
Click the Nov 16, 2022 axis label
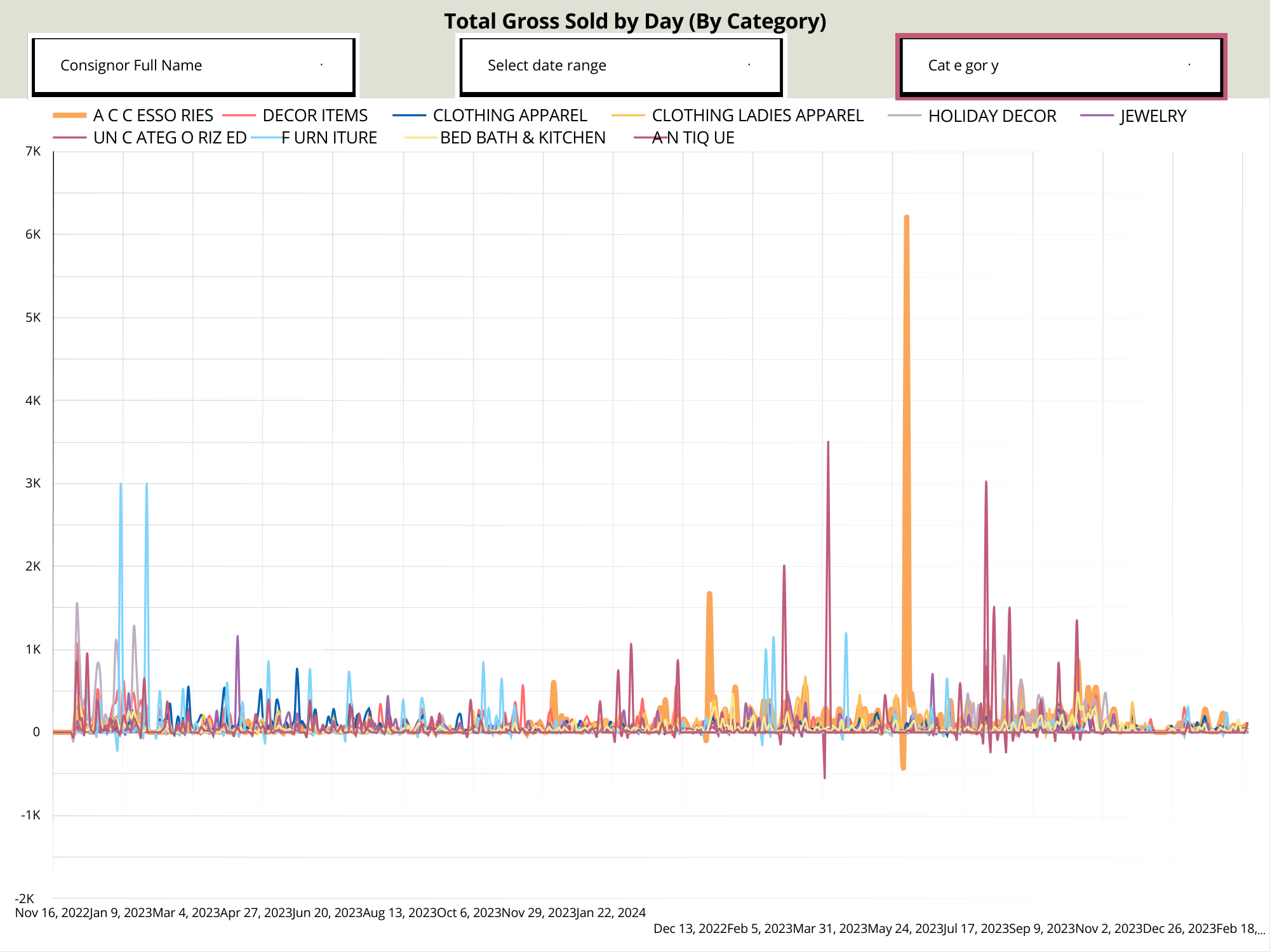tap(52, 913)
